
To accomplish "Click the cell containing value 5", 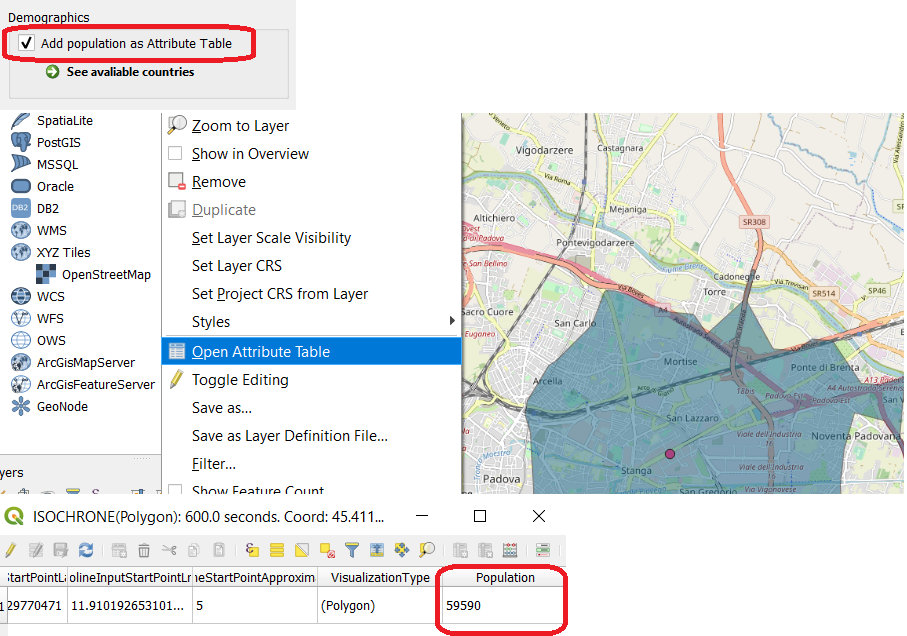I will [x=255, y=605].
